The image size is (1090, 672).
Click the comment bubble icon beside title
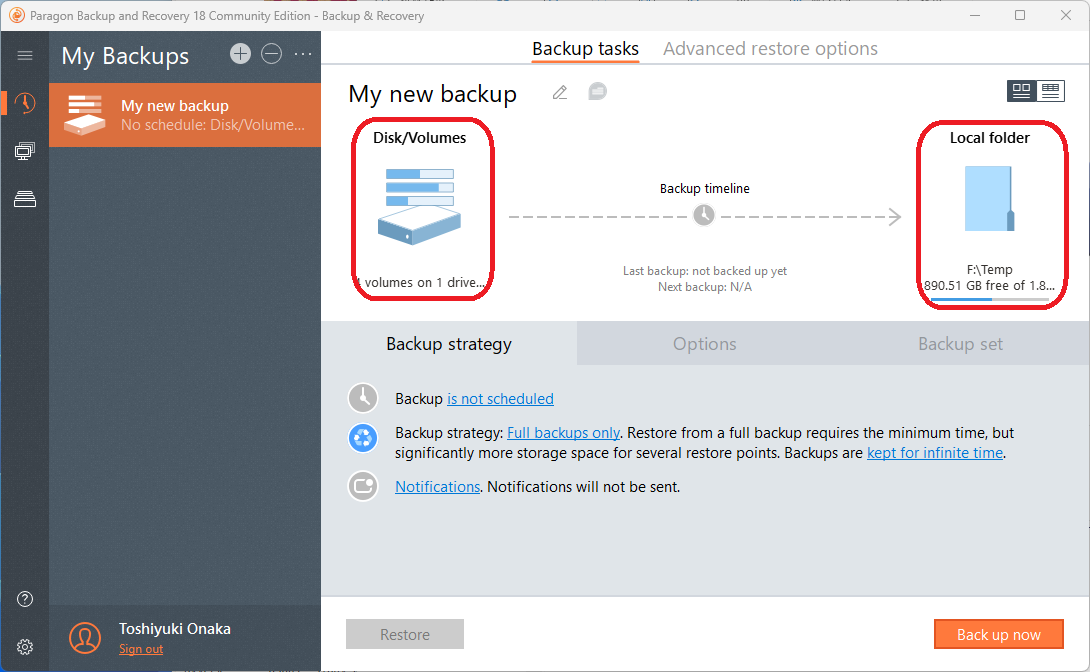[x=597, y=92]
